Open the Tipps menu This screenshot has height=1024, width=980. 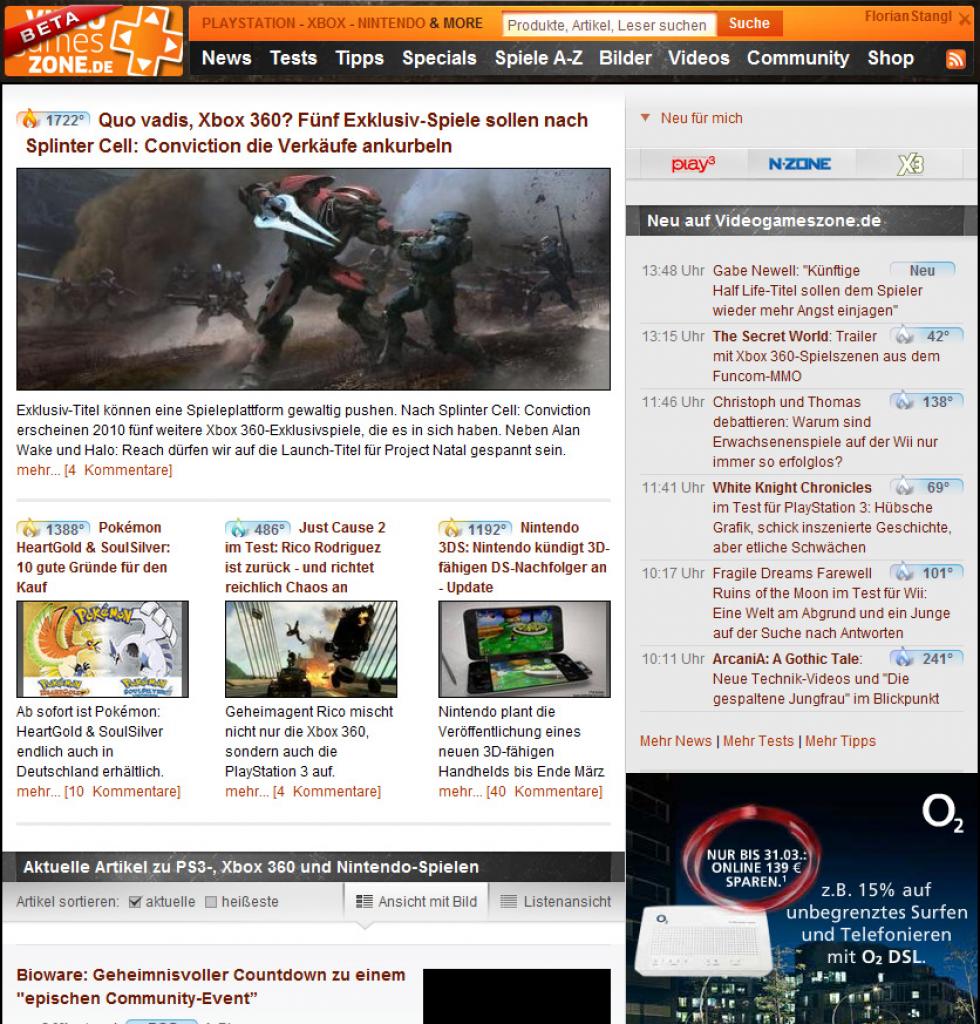[x=360, y=58]
